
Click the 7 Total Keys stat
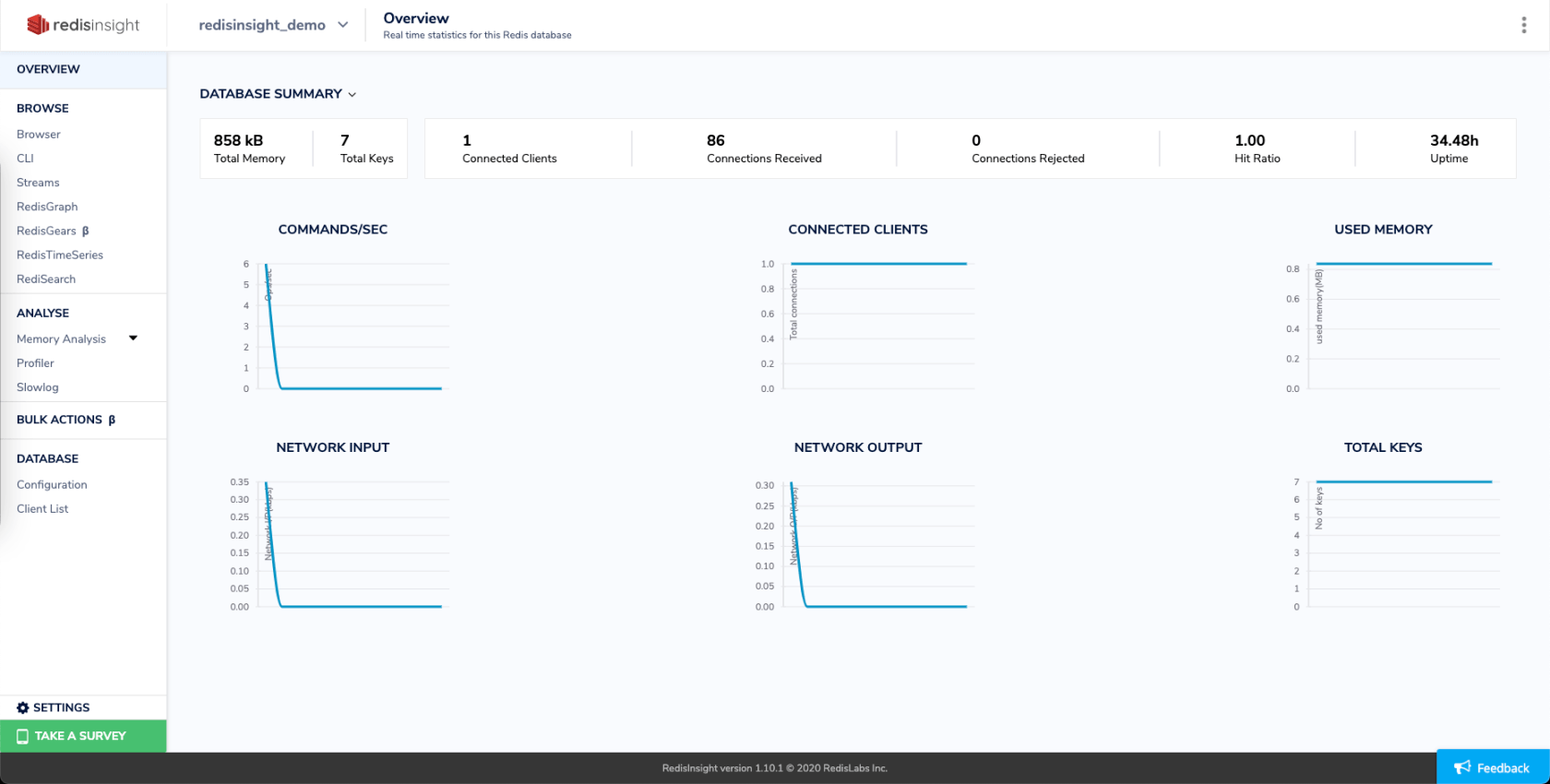pyautogui.click(x=366, y=148)
